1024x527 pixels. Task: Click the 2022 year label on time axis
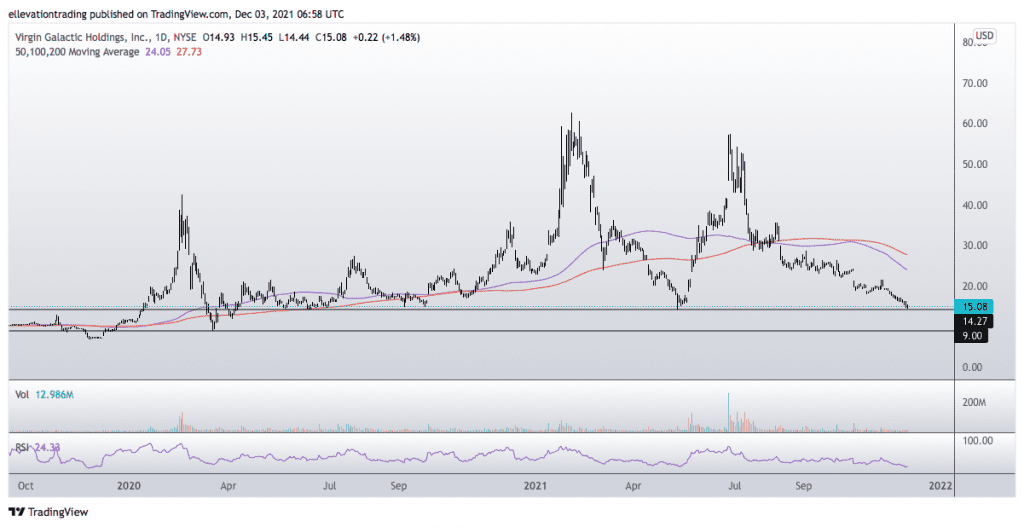tap(940, 486)
